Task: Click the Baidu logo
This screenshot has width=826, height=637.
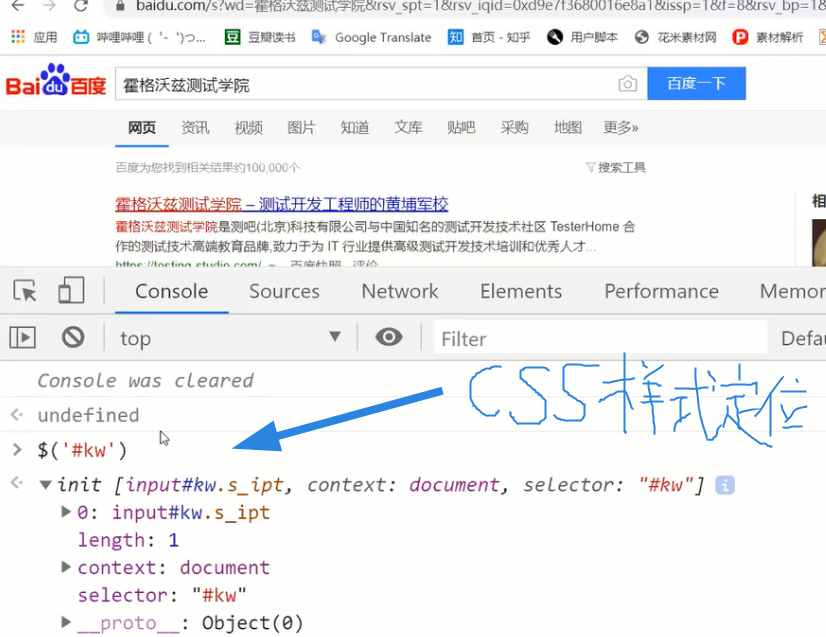Action: (56, 81)
